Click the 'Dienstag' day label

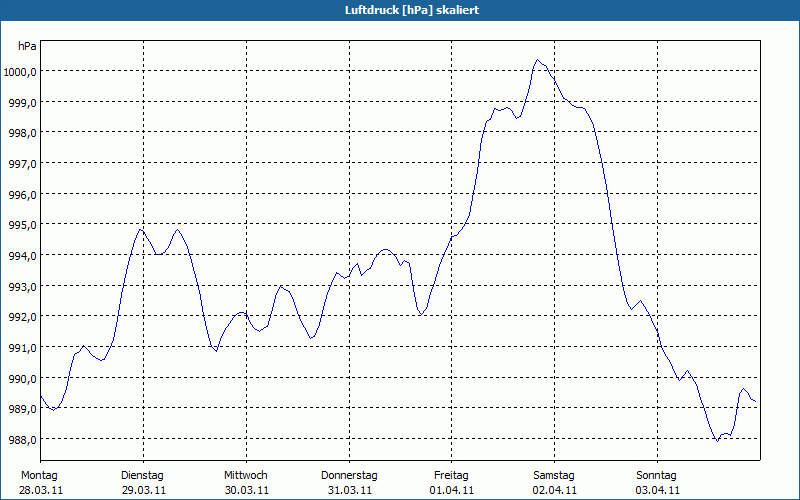pyautogui.click(x=142, y=476)
